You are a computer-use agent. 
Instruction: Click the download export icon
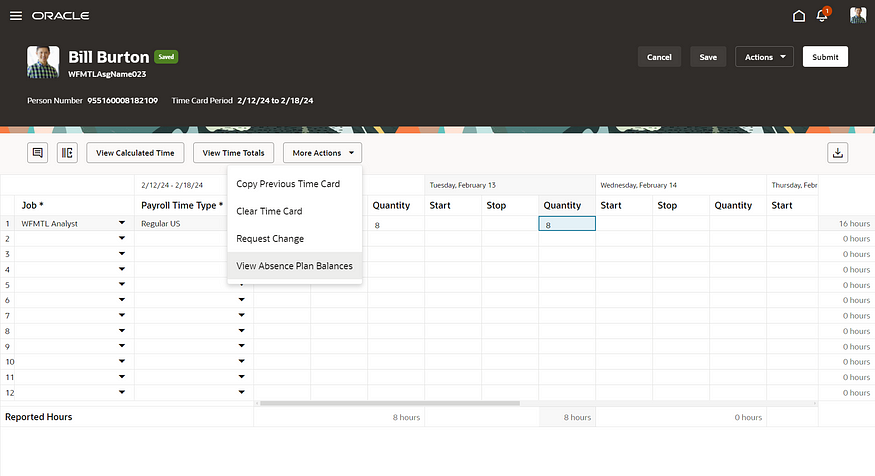coord(837,153)
